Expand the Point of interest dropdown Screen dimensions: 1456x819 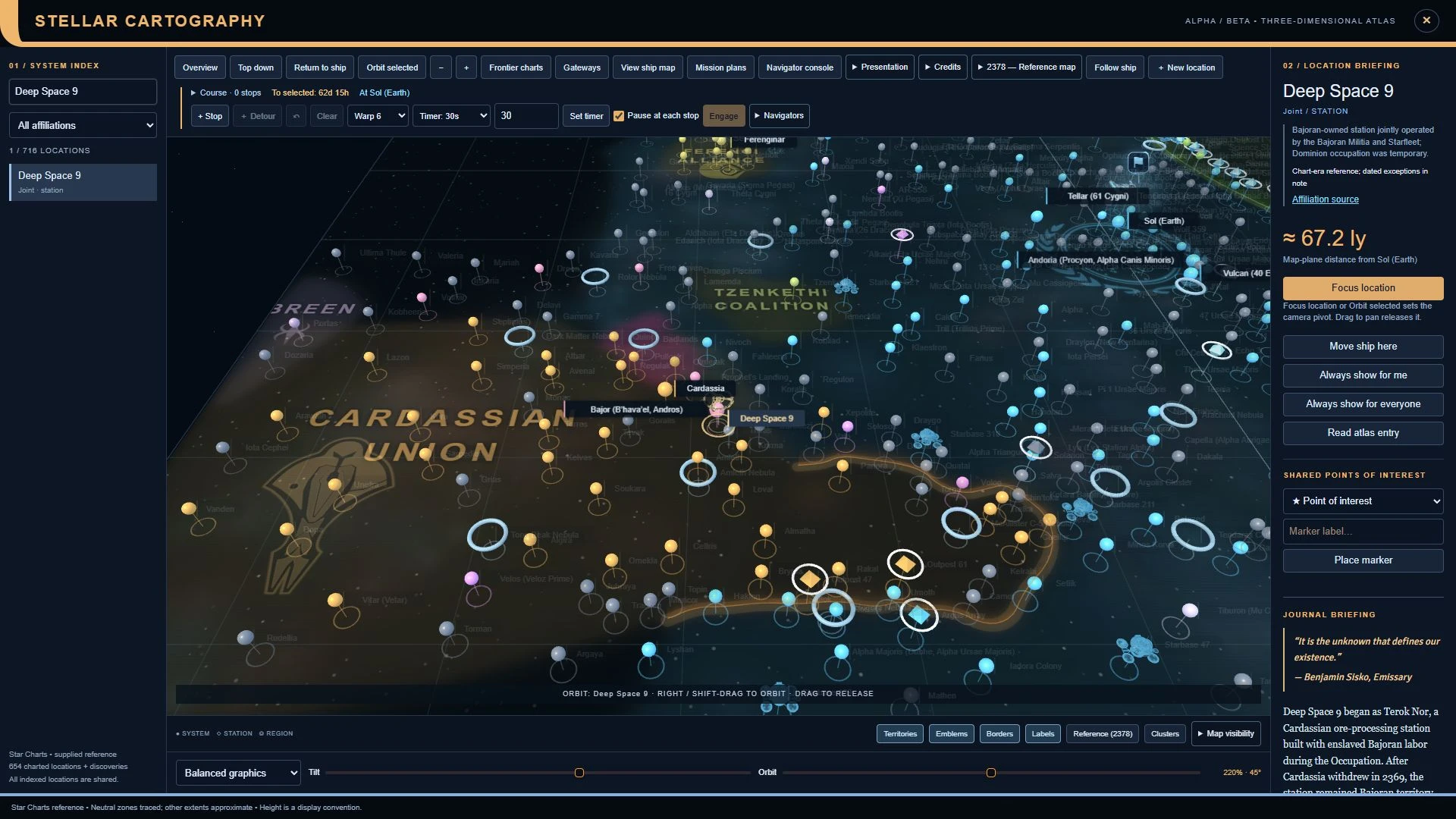click(1363, 501)
